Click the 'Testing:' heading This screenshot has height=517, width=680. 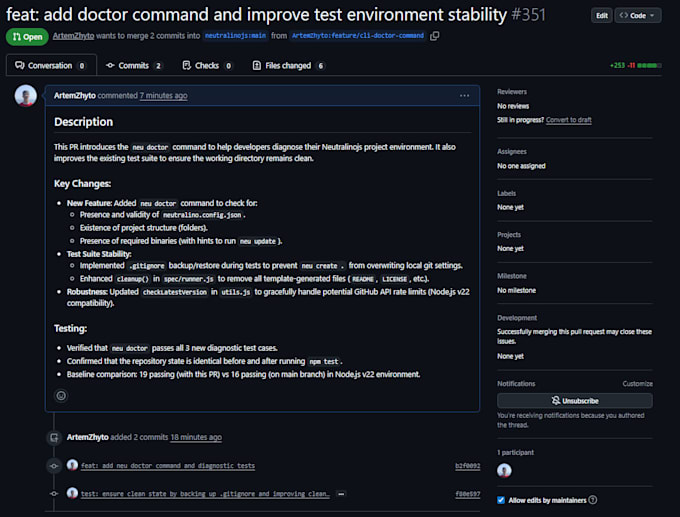(x=70, y=329)
